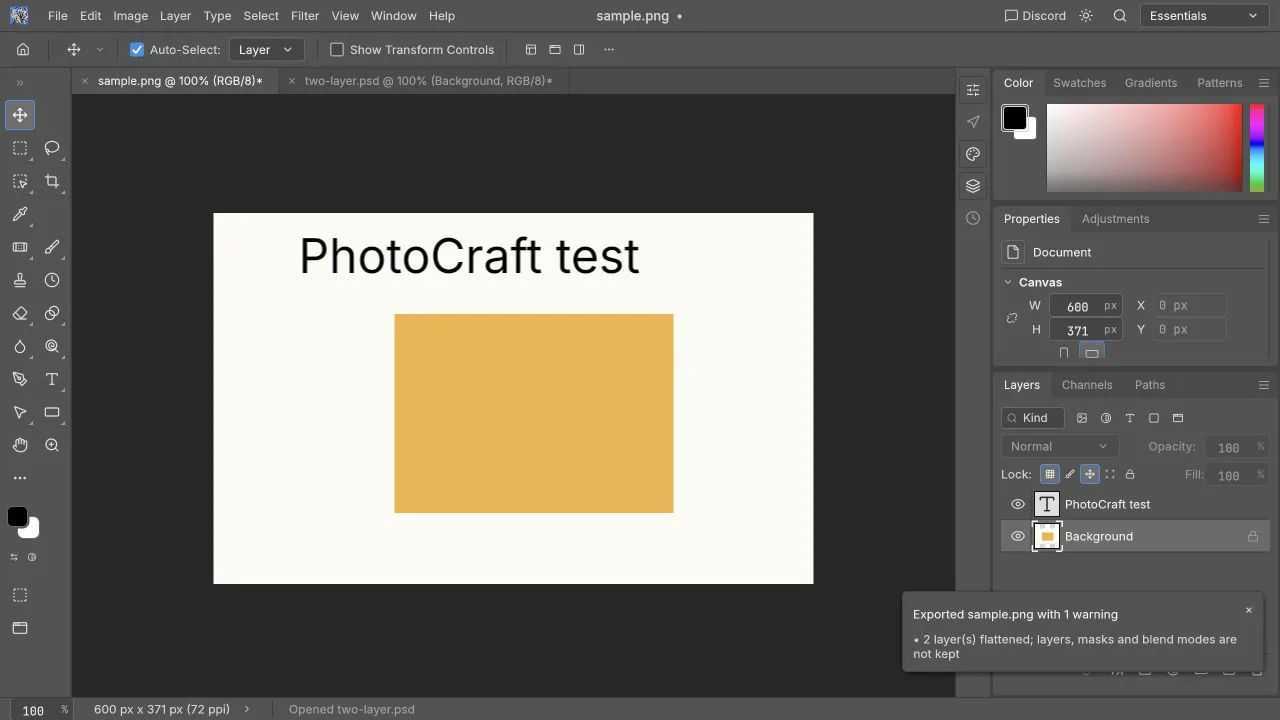This screenshot has height=720, width=1280.
Task: Toggle lock transparent pixels button
Action: [1050, 474]
